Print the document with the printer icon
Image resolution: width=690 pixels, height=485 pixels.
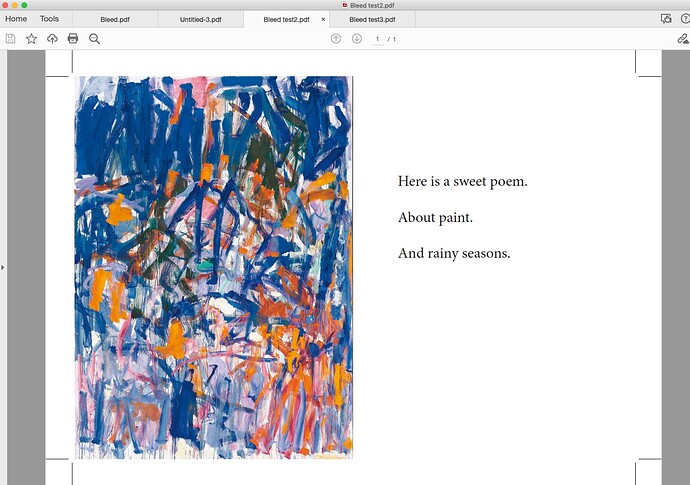(73, 38)
